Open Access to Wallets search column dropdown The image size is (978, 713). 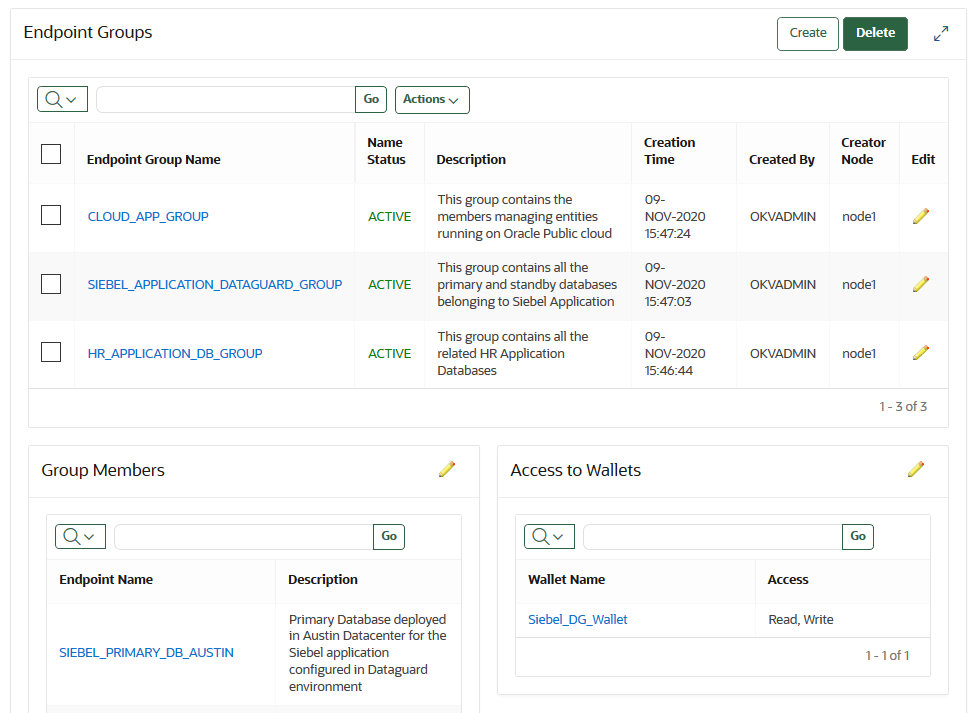click(x=550, y=537)
